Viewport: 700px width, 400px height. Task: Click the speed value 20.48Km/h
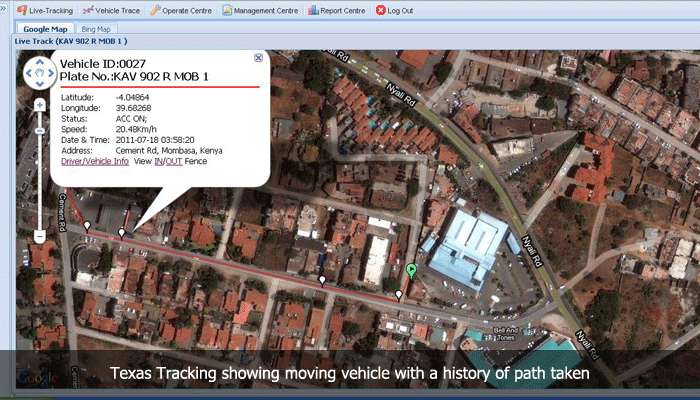point(136,129)
